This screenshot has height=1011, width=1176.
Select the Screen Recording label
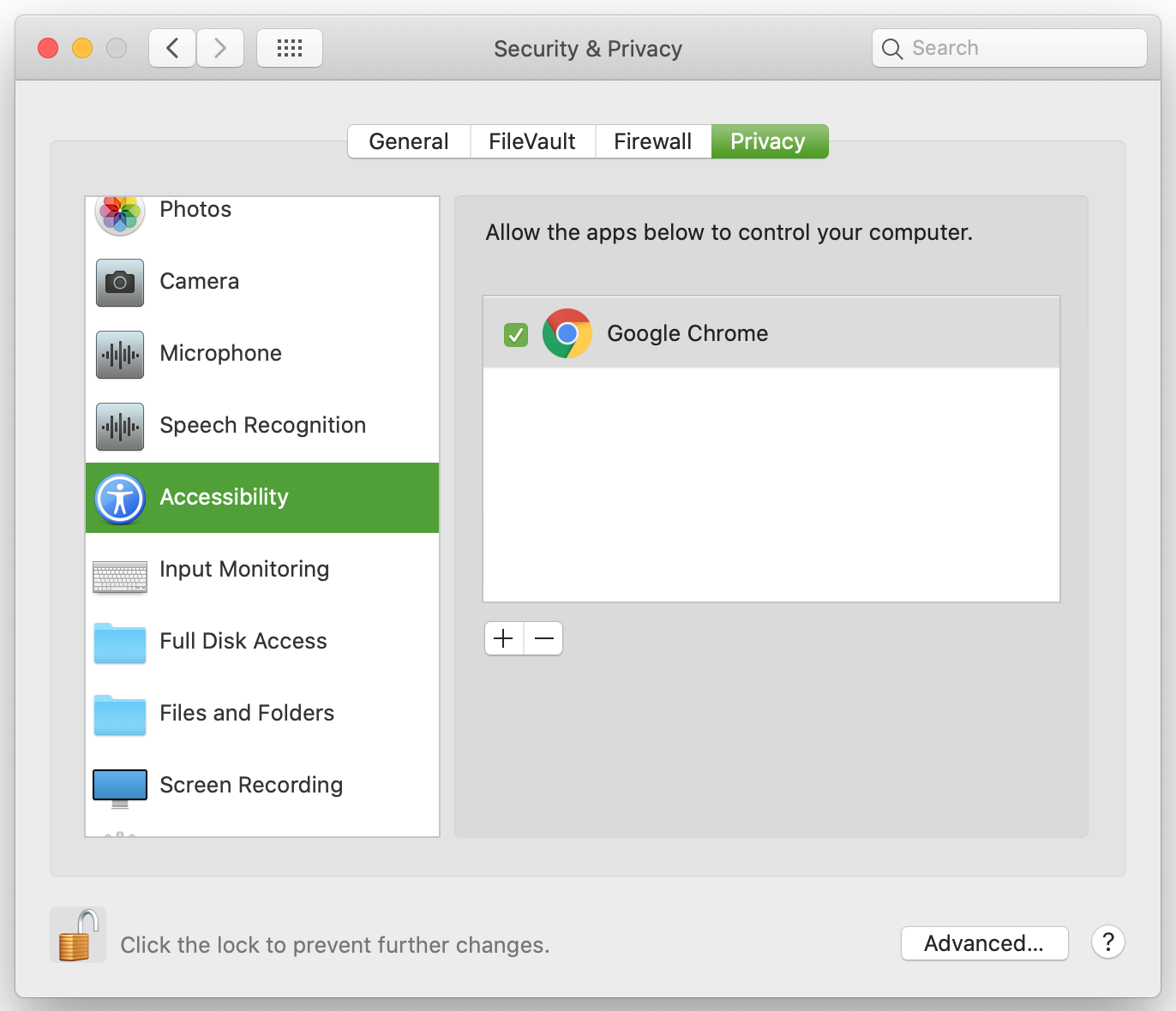point(251,786)
